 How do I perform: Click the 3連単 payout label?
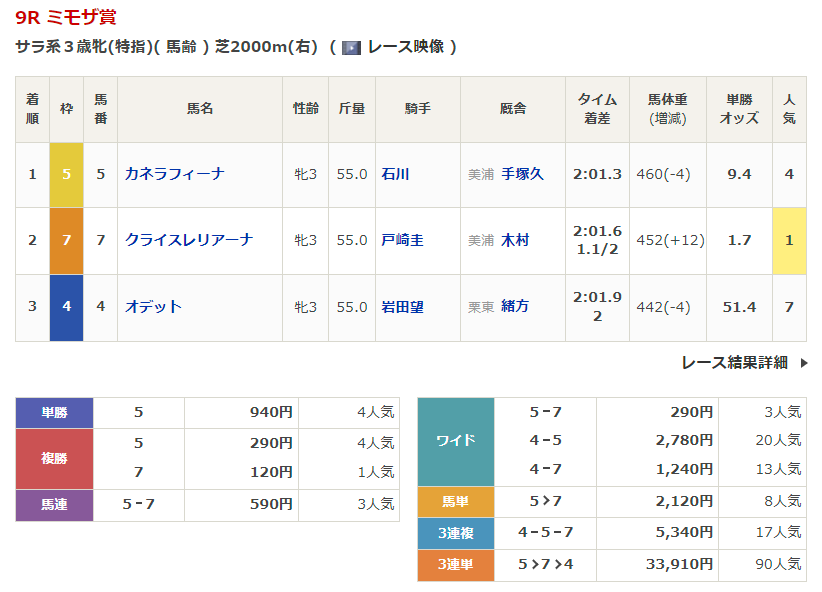point(455,565)
